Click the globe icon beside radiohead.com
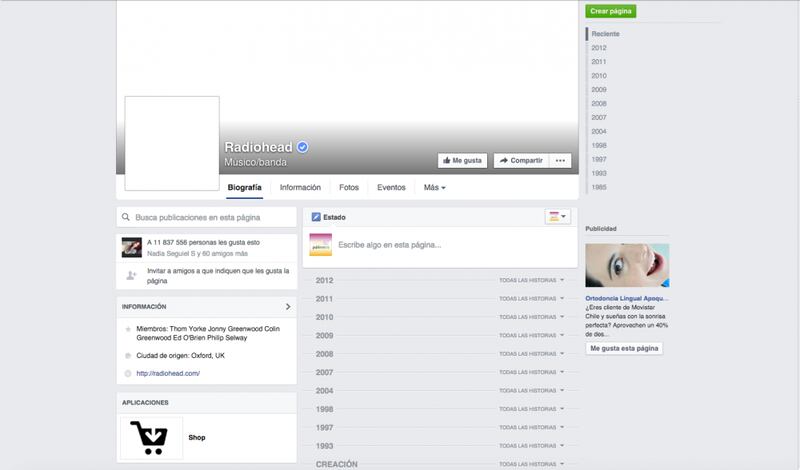Viewport: 800px width, 470px height. [x=128, y=374]
